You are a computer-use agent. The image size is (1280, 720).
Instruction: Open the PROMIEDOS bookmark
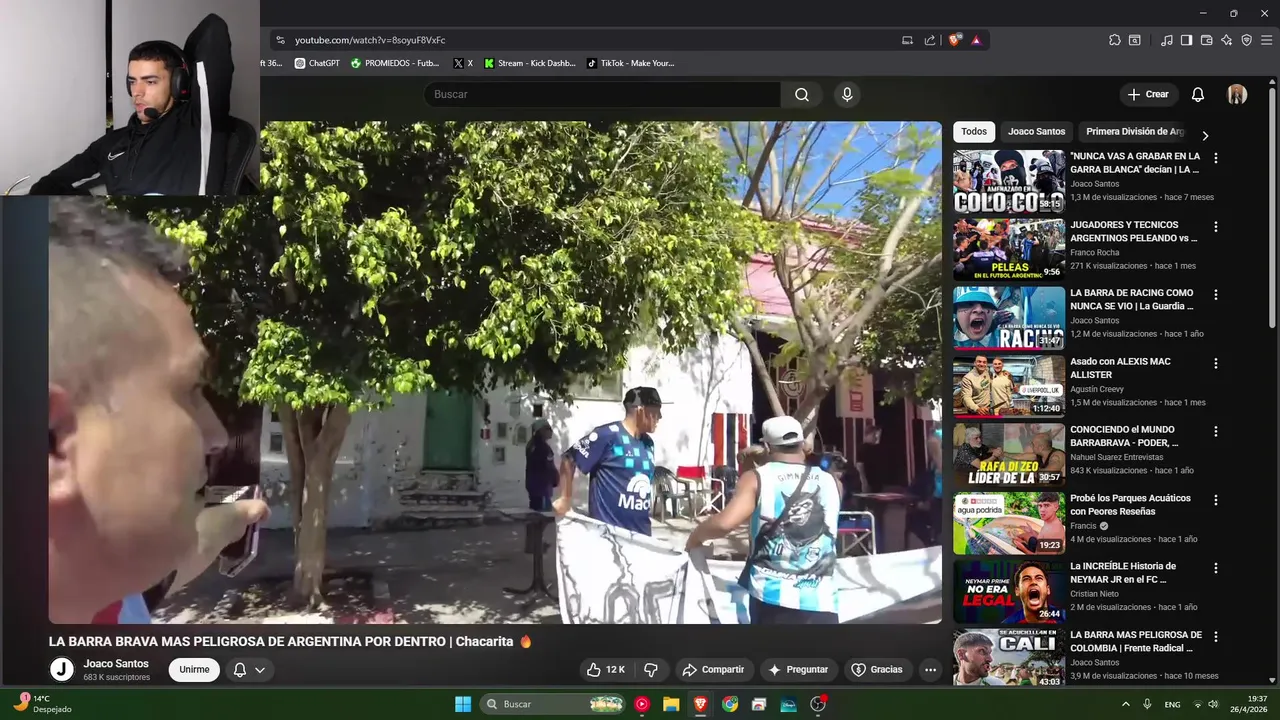coord(395,63)
